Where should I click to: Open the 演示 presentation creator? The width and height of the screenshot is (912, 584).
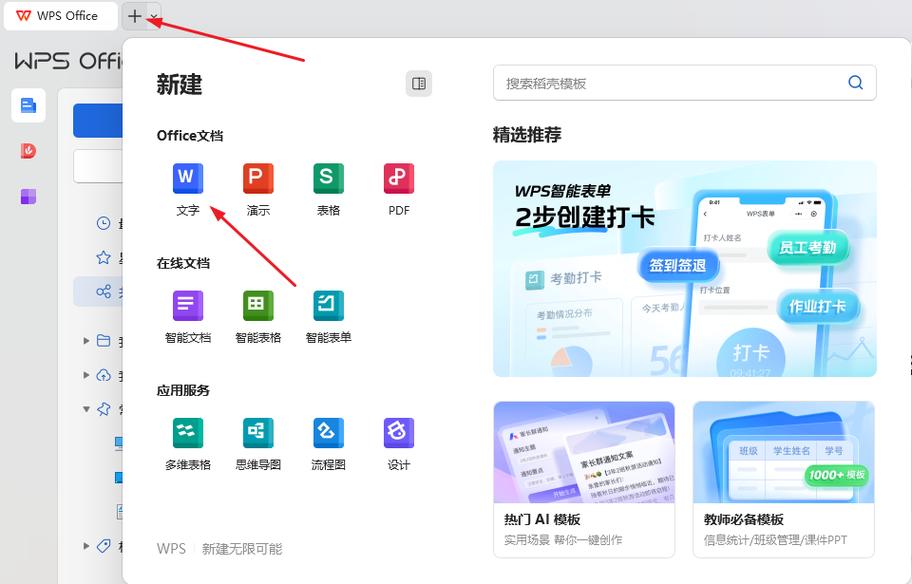click(257, 189)
